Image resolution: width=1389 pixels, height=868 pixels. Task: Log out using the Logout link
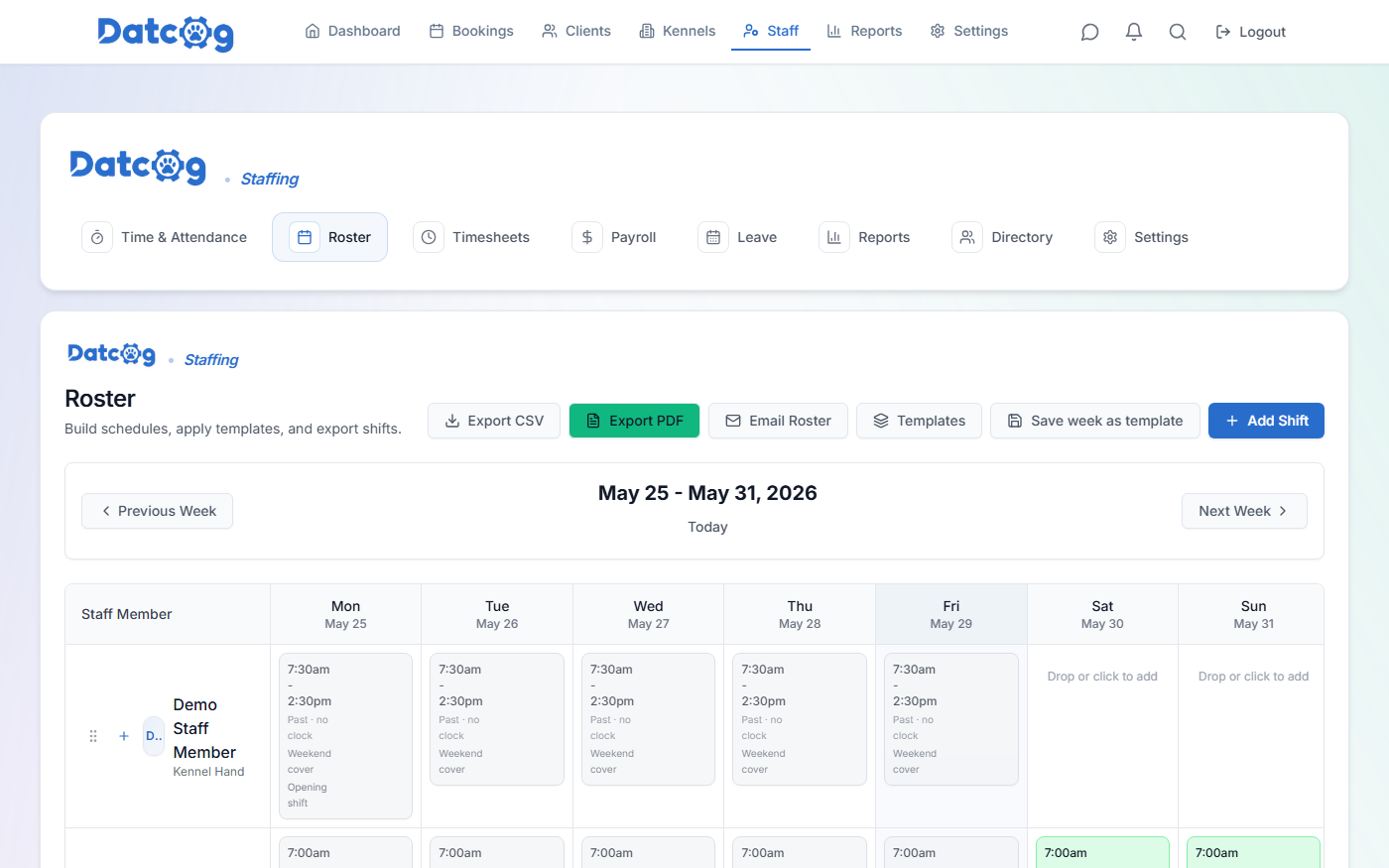click(1250, 32)
